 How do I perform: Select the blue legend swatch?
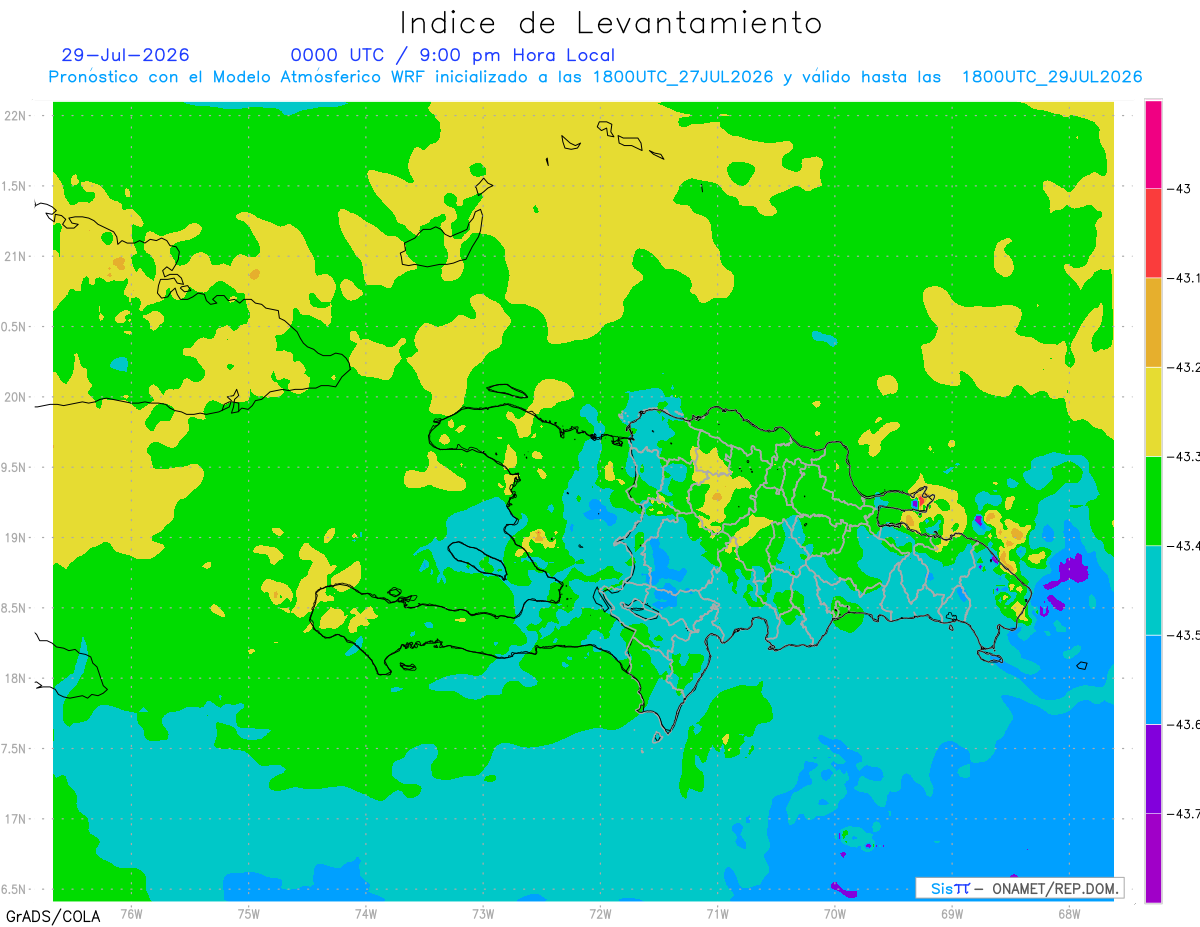point(1153,679)
